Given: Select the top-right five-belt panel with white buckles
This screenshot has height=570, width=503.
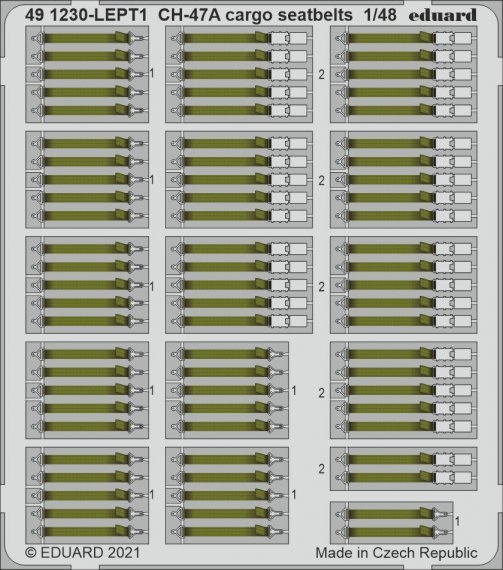Looking at the screenshot, I should [403, 74].
